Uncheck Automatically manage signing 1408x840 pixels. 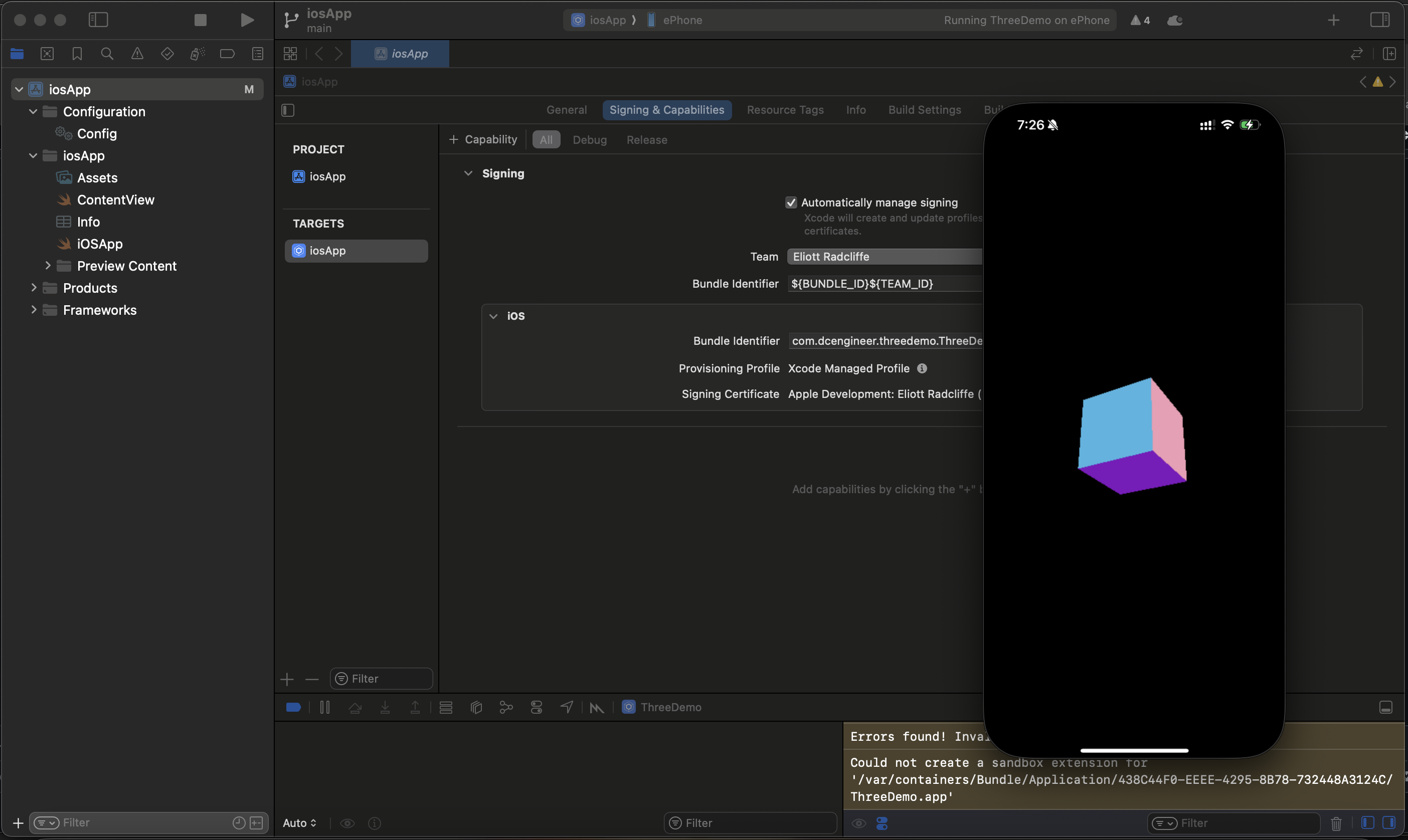tap(791, 202)
